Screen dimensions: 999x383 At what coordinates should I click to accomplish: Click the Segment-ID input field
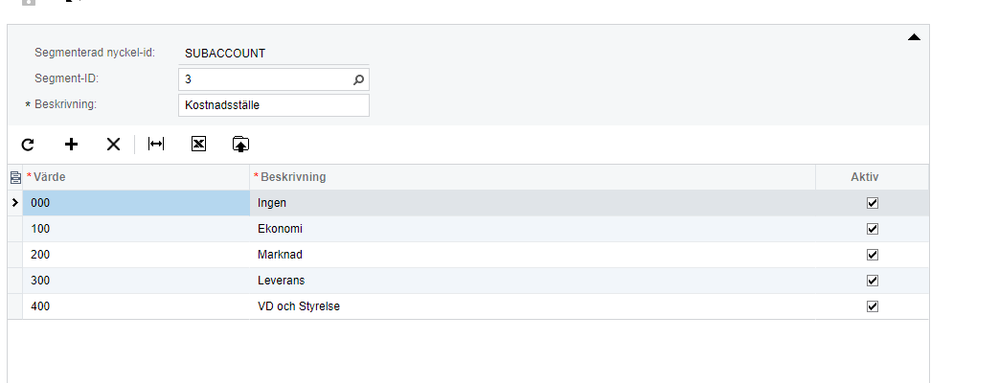[273, 80]
